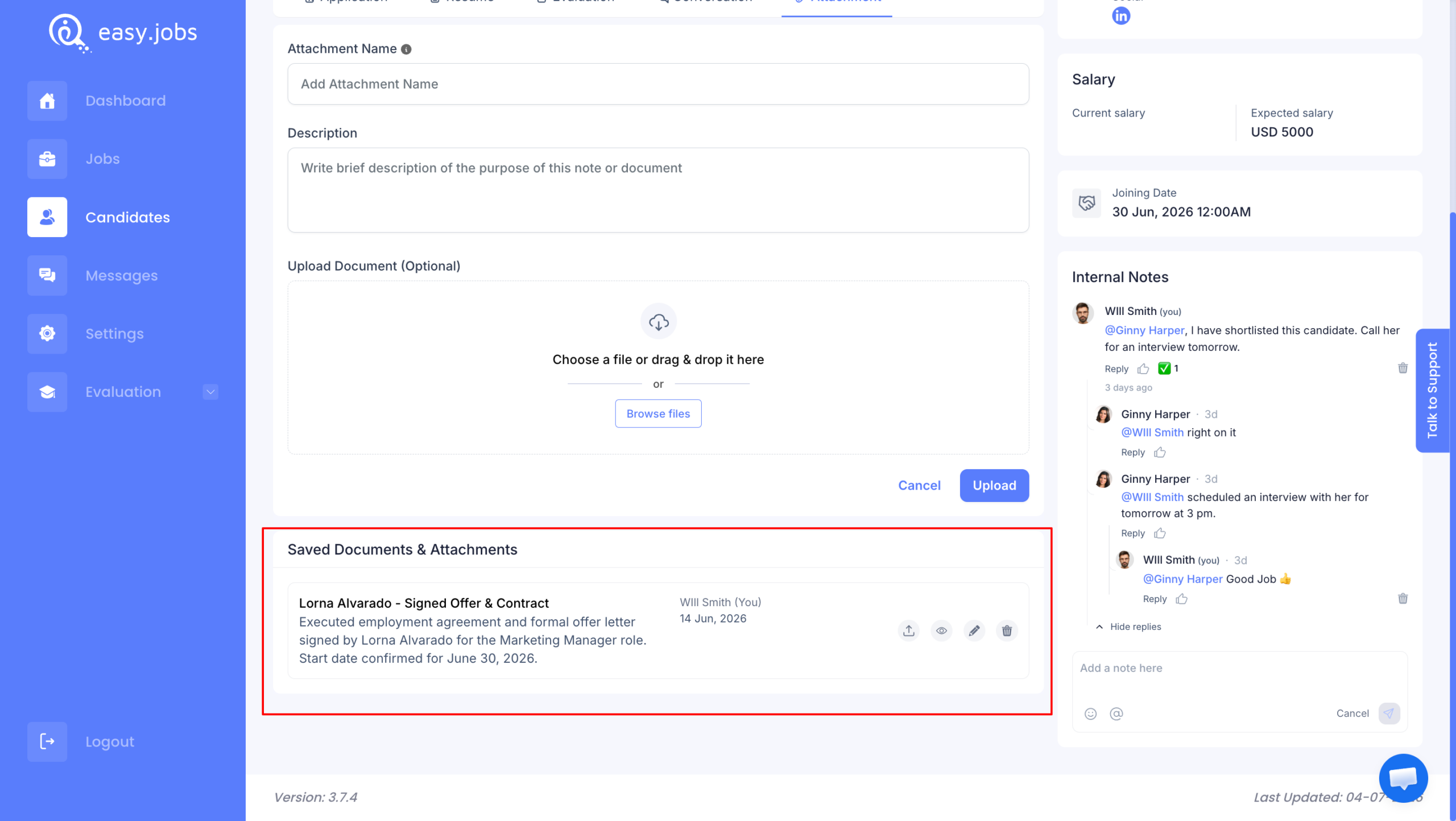Cancel the internal note draft
The width and height of the screenshot is (1456, 821).
[1352, 714]
